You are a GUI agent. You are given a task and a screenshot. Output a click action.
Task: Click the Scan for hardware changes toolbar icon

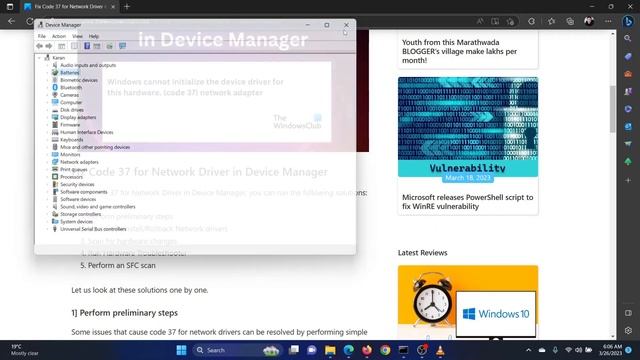tap(109, 46)
